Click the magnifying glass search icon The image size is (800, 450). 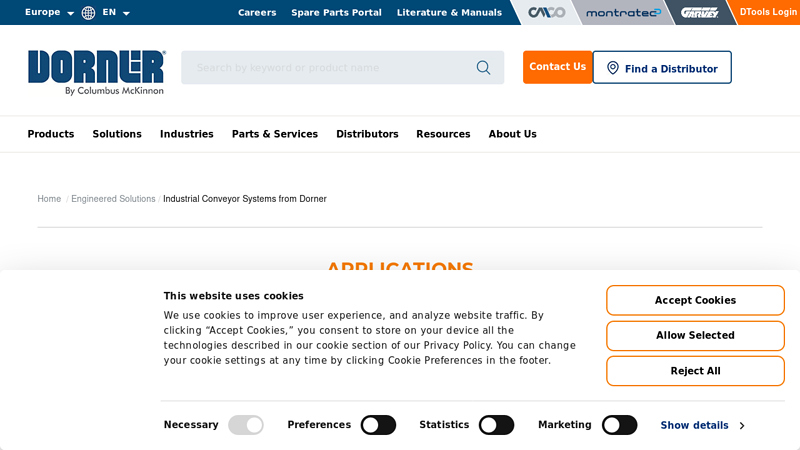pos(483,68)
